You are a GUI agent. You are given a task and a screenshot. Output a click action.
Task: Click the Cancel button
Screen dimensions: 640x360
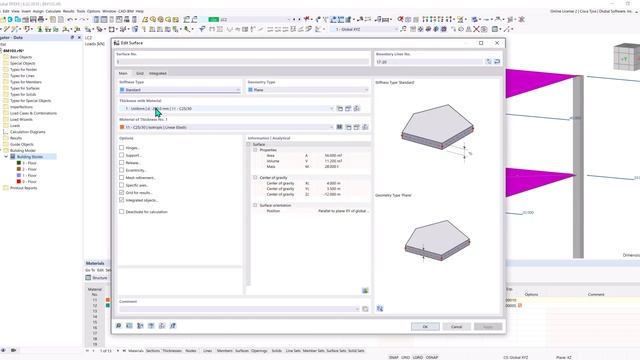pyautogui.click(x=456, y=327)
